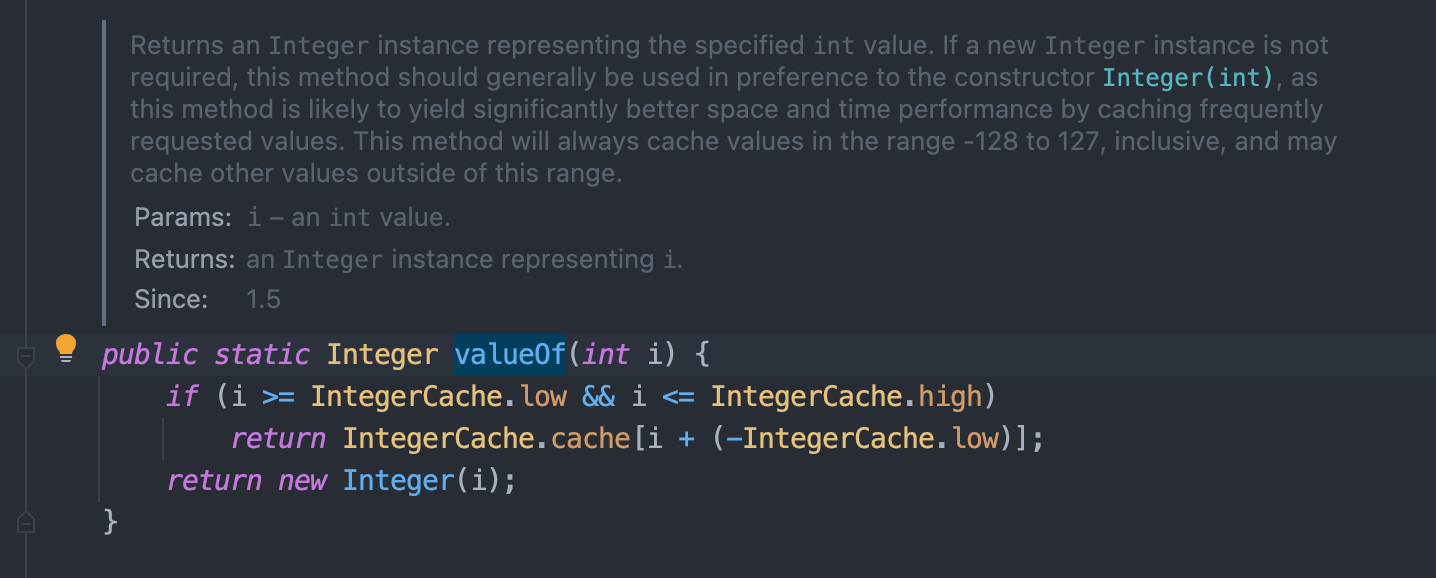
Task: Click the >= operator in the condition
Action: [x=278, y=397]
